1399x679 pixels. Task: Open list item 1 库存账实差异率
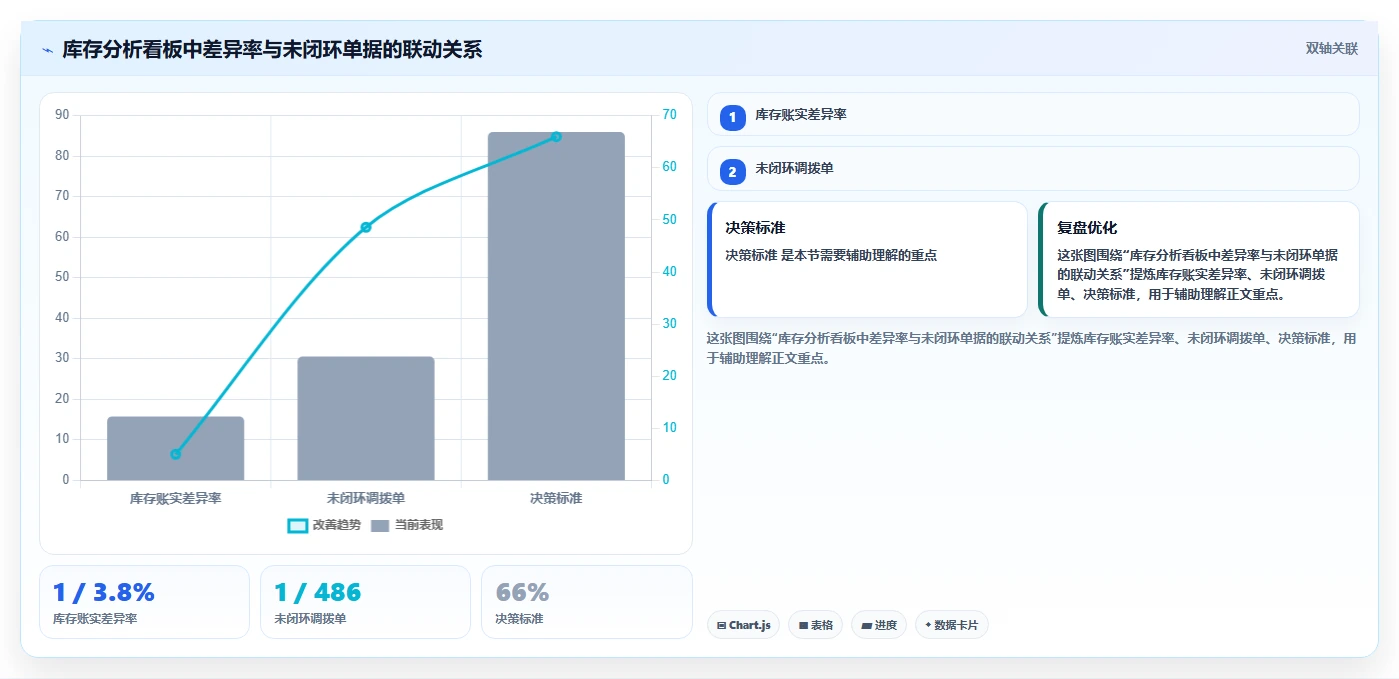point(1033,114)
